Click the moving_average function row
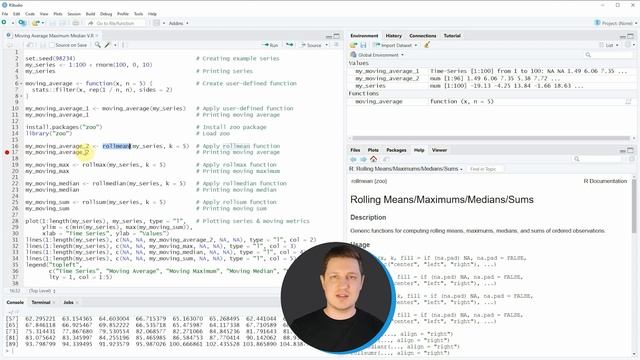This screenshot has width=640, height=360. 490,101
